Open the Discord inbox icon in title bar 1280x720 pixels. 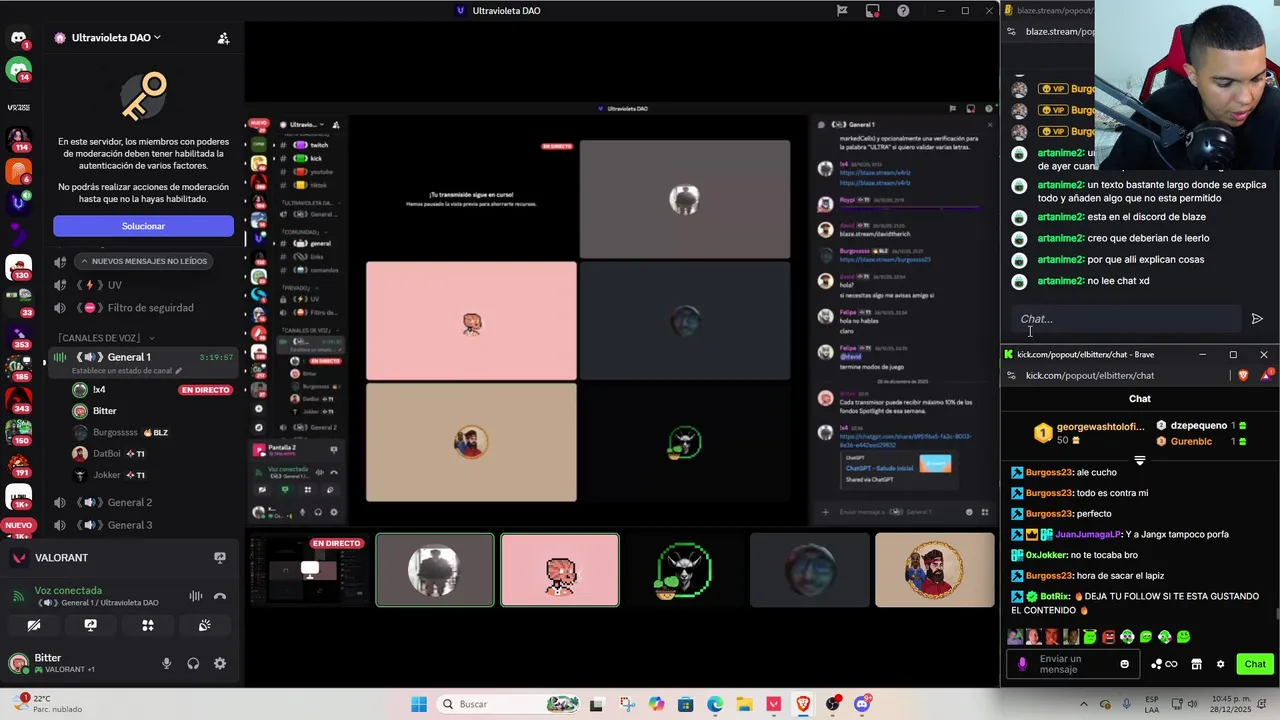click(x=873, y=11)
